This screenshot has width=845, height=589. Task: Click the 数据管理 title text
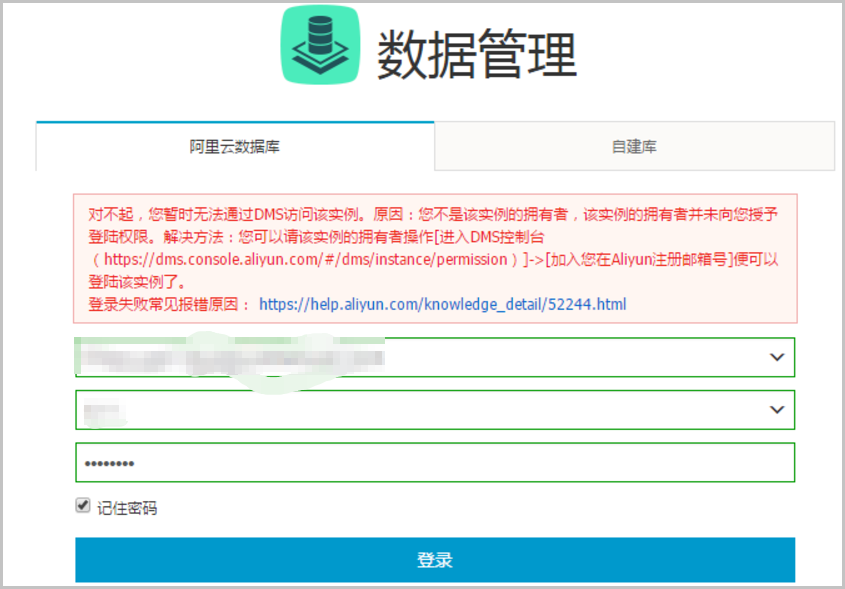point(476,54)
